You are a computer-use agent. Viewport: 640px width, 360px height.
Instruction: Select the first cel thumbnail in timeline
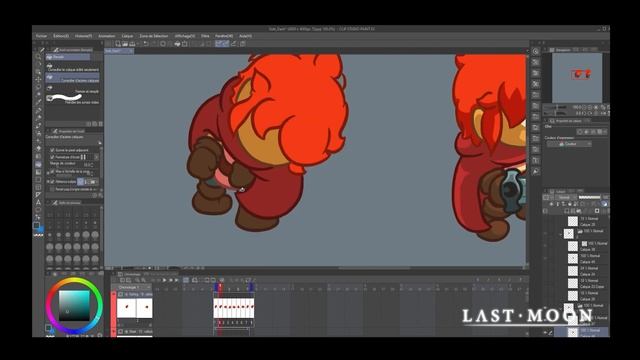[126, 308]
